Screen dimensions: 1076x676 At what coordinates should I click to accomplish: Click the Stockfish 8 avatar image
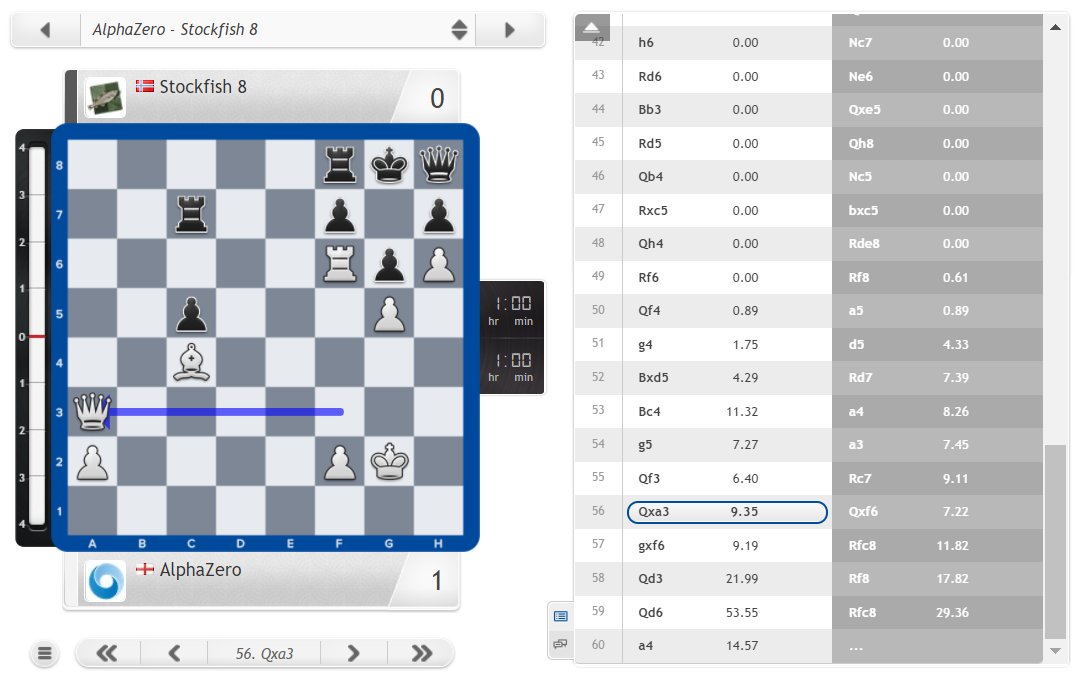pos(105,97)
